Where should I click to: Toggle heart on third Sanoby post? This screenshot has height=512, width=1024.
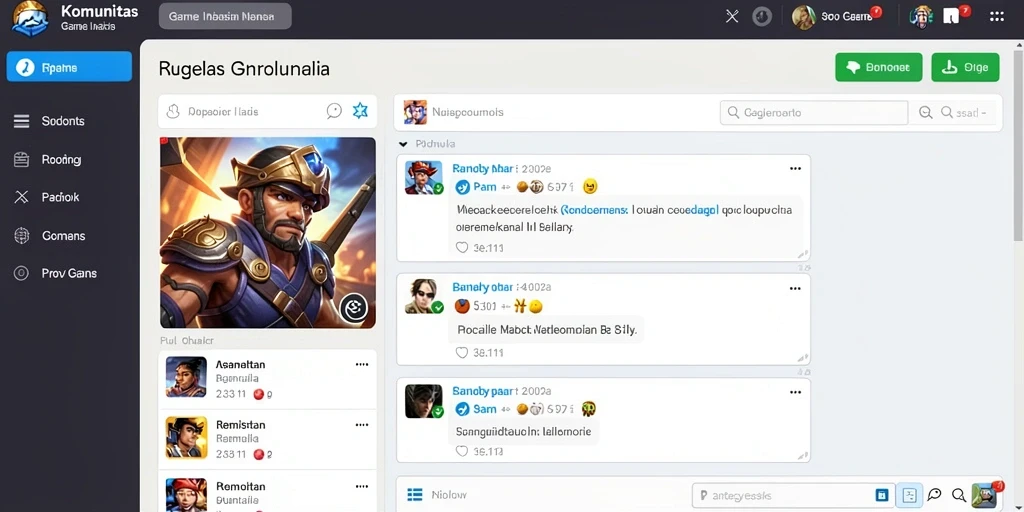(462, 451)
